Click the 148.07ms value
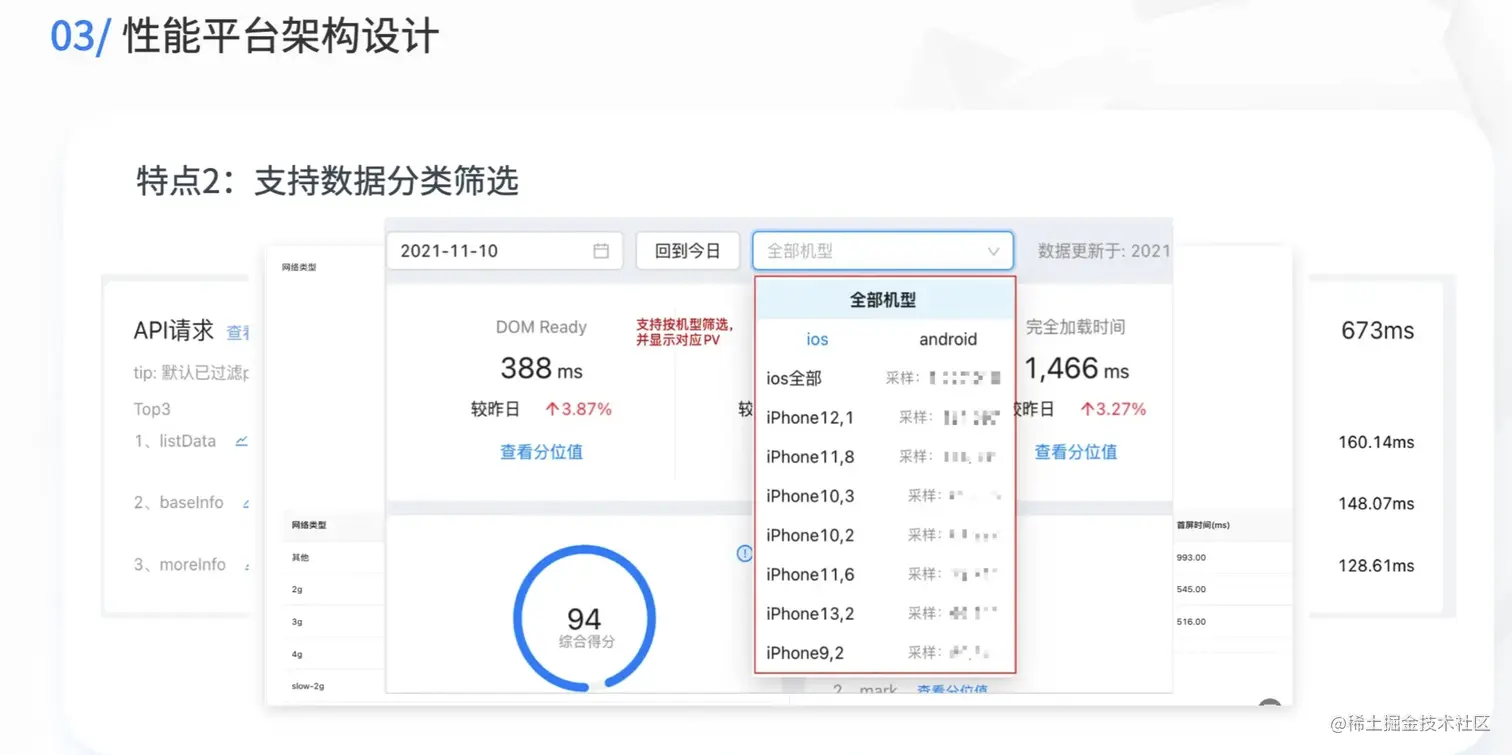Viewport: 1512px width, 755px height. click(x=1377, y=504)
